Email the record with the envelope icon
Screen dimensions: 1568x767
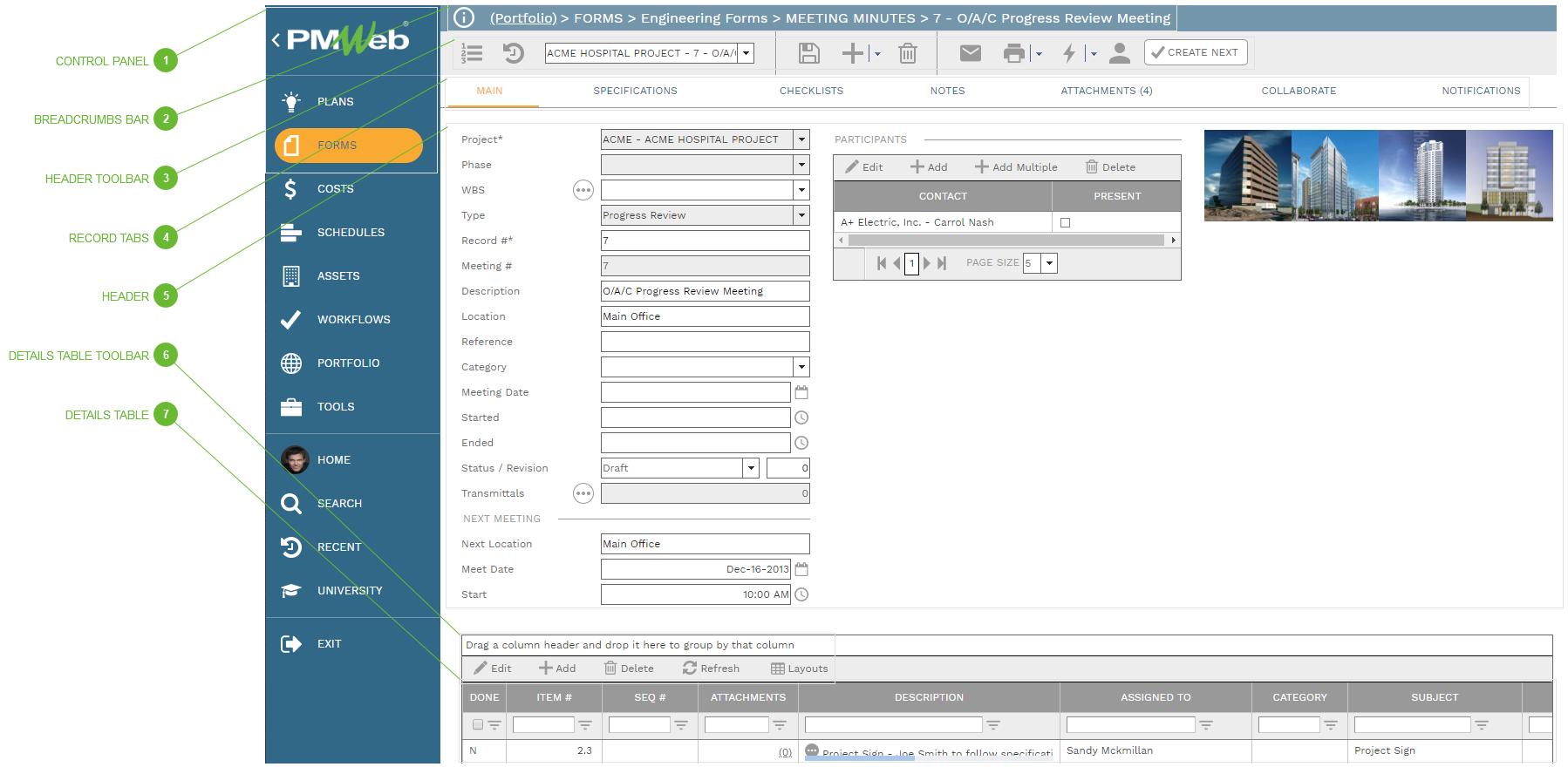[971, 53]
